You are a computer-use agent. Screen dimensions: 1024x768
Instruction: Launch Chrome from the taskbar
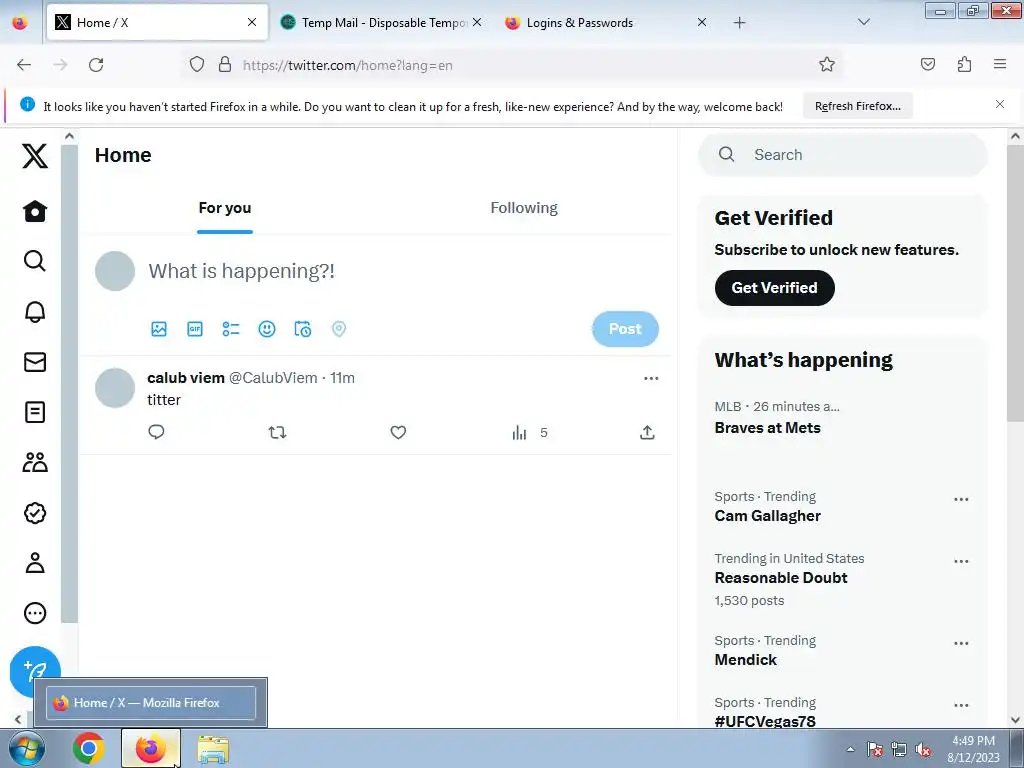[x=89, y=748]
